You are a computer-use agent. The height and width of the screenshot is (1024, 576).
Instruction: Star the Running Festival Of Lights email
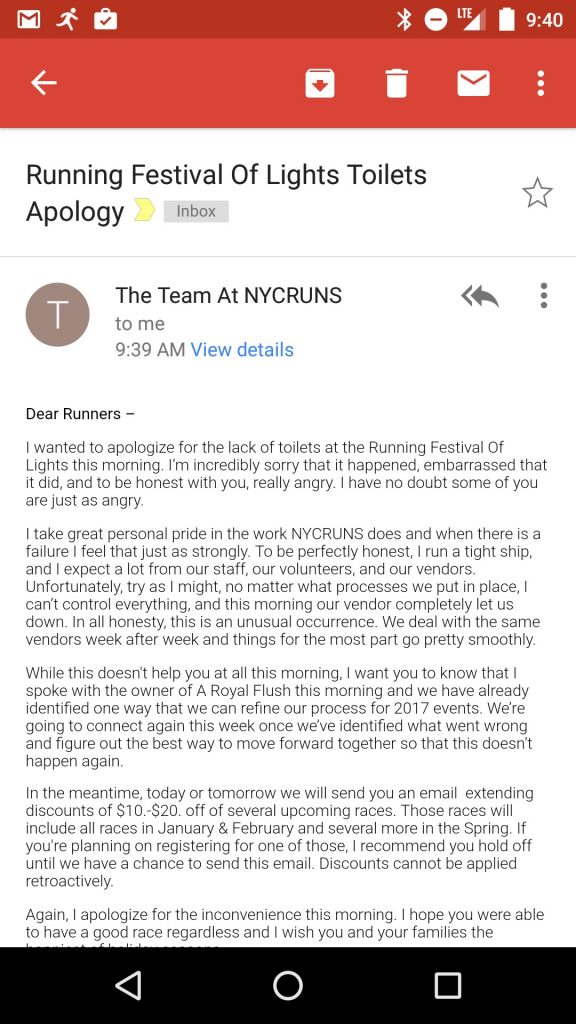537,193
